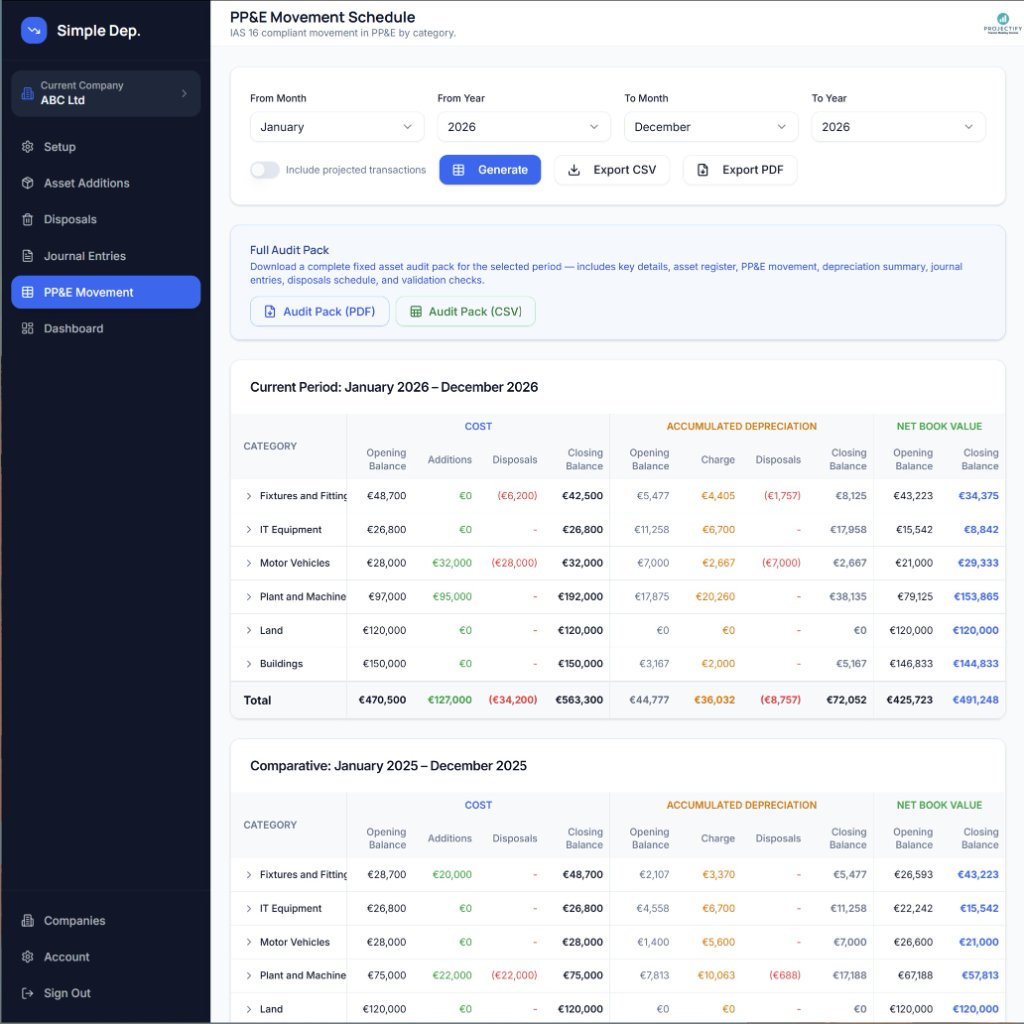Viewport: 1024px width, 1024px height.
Task: Click the Asset Additions box icon
Action: (27, 183)
